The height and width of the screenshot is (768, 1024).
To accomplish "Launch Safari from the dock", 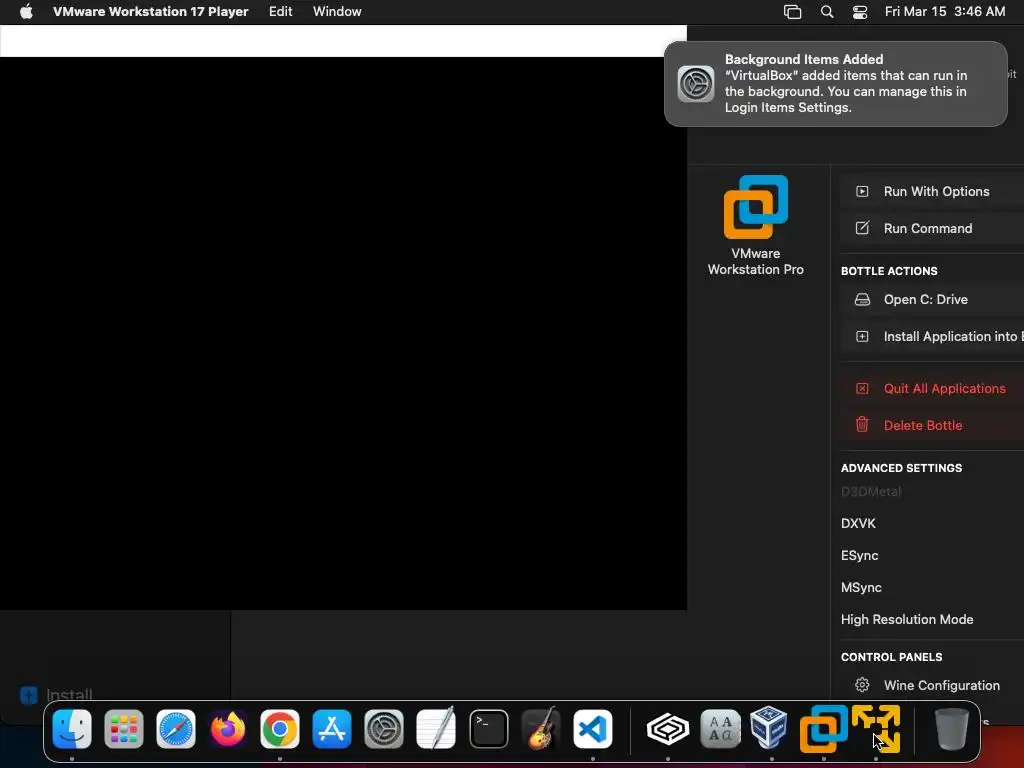I will coord(176,729).
